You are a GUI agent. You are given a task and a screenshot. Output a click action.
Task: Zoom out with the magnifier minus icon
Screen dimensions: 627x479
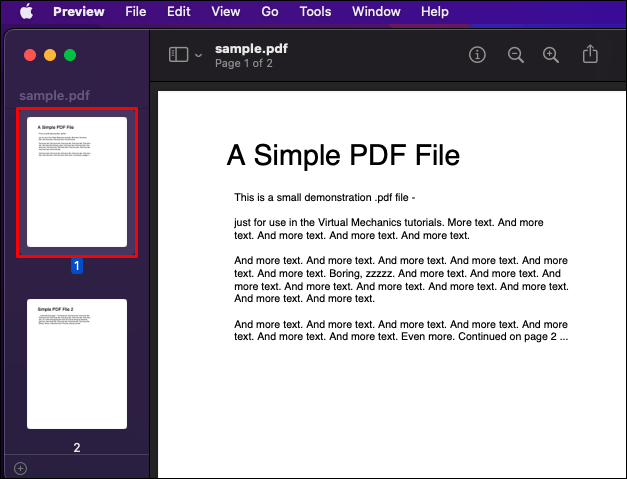coord(515,55)
